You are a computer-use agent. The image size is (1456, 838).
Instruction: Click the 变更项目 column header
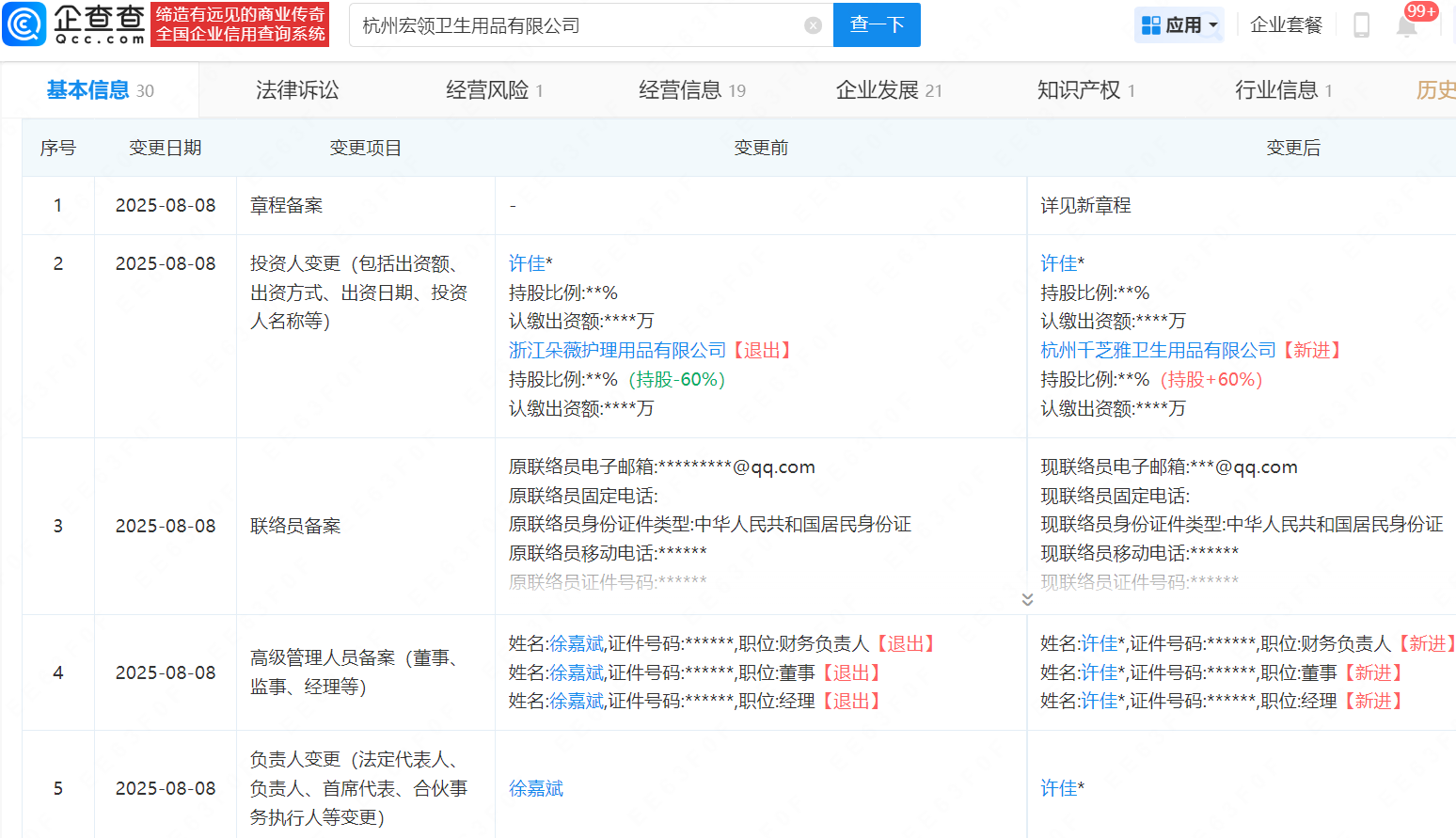366,149
